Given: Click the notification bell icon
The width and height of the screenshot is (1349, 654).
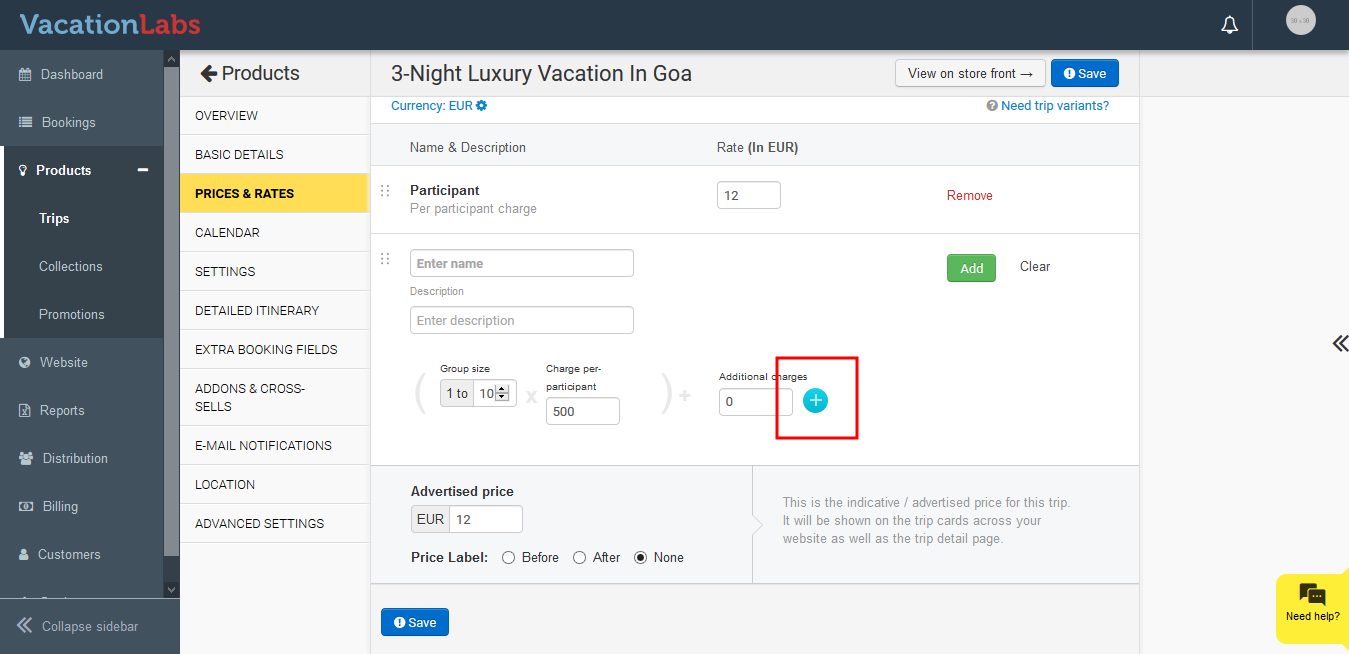Looking at the screenshot, I should click(1230, 25).
